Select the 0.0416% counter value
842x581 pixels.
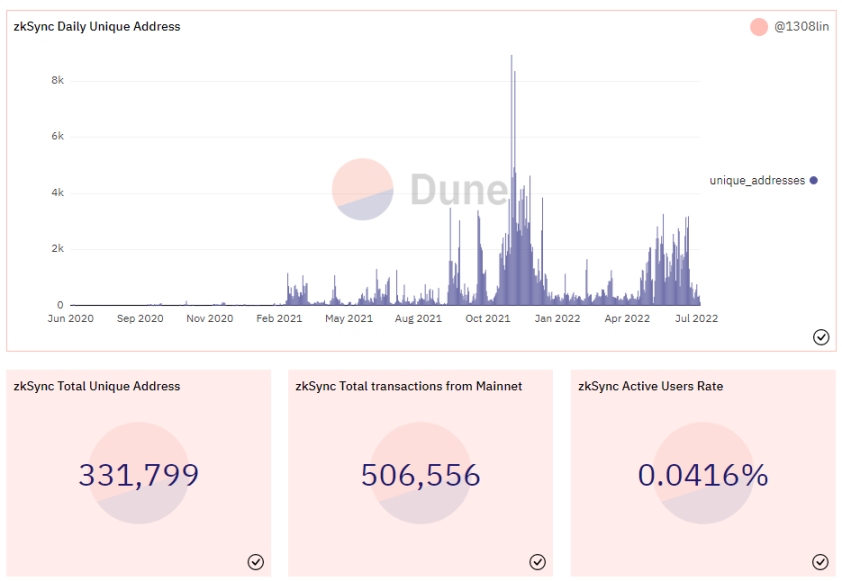coord(703,475)
